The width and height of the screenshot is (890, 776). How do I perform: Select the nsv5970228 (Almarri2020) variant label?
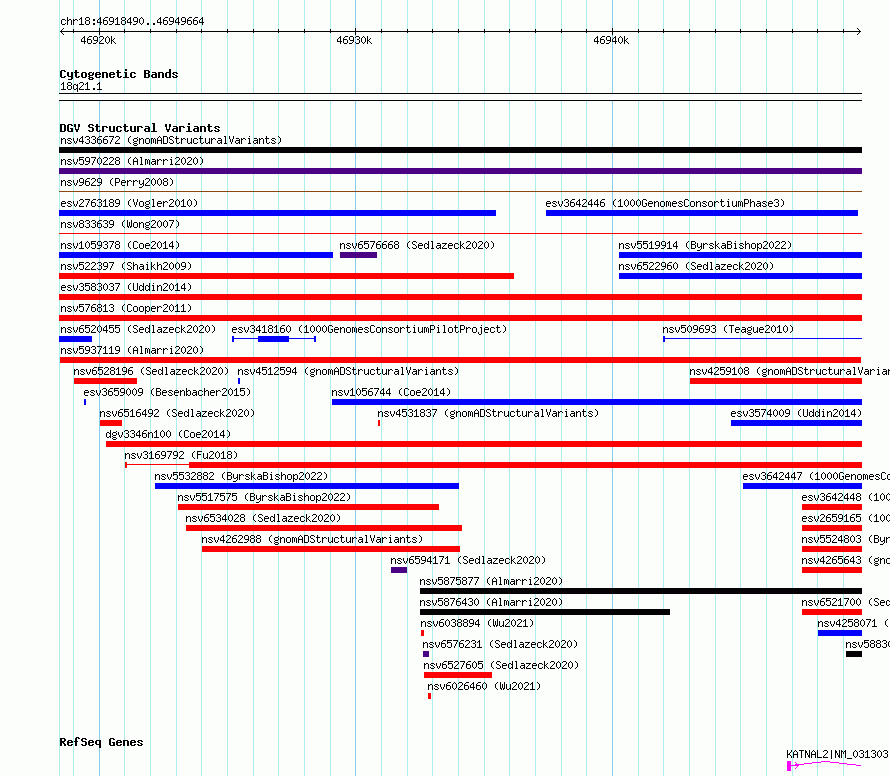pos(132,161)
